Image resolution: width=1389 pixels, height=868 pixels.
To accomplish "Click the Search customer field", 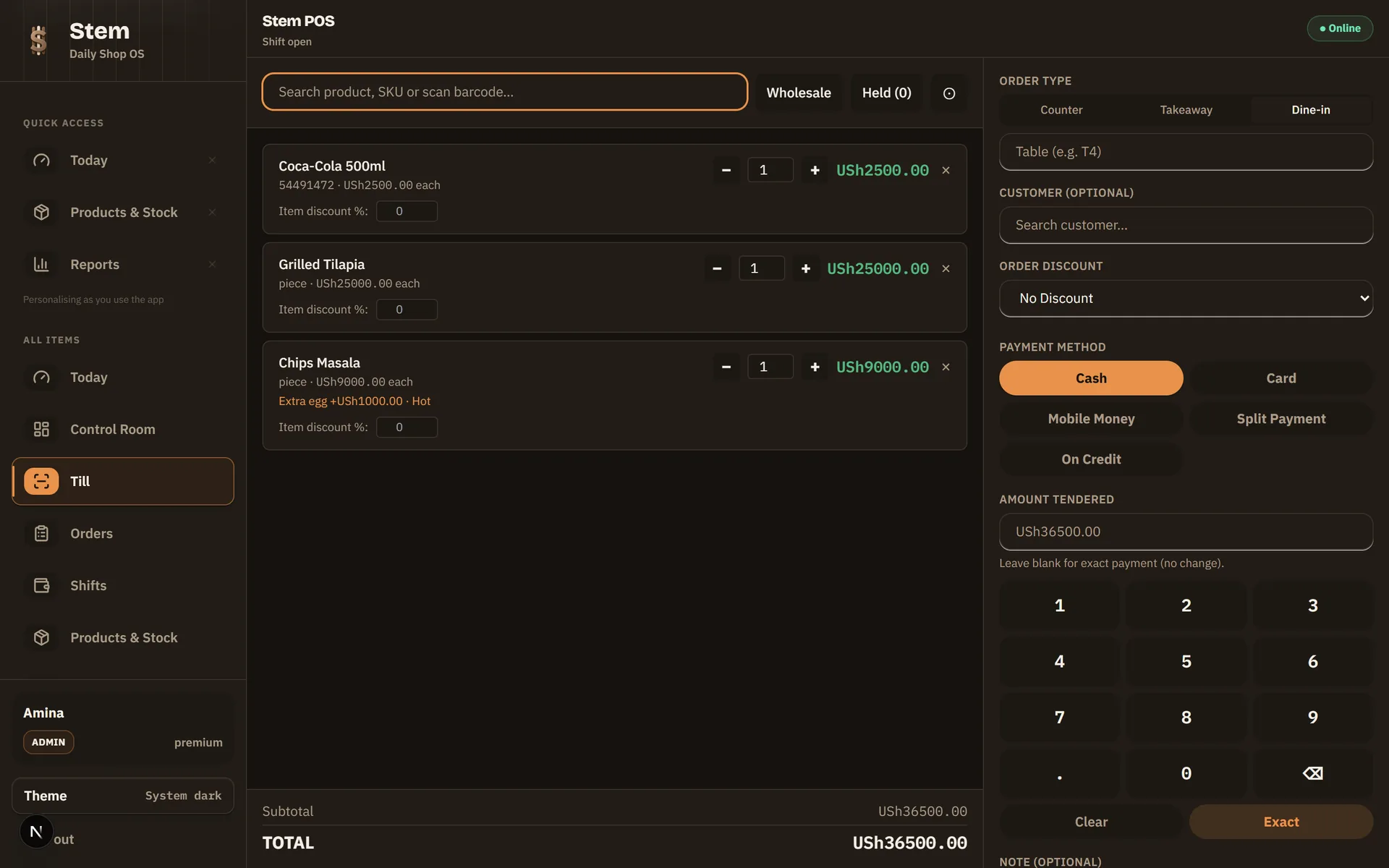I will pyautogui.click(x=1186, y=225).
